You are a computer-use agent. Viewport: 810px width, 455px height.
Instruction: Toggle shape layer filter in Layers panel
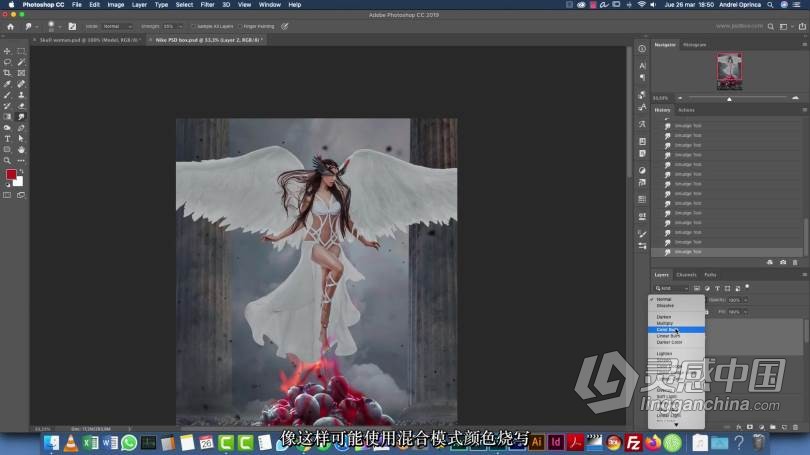click(x=727, y=288)
